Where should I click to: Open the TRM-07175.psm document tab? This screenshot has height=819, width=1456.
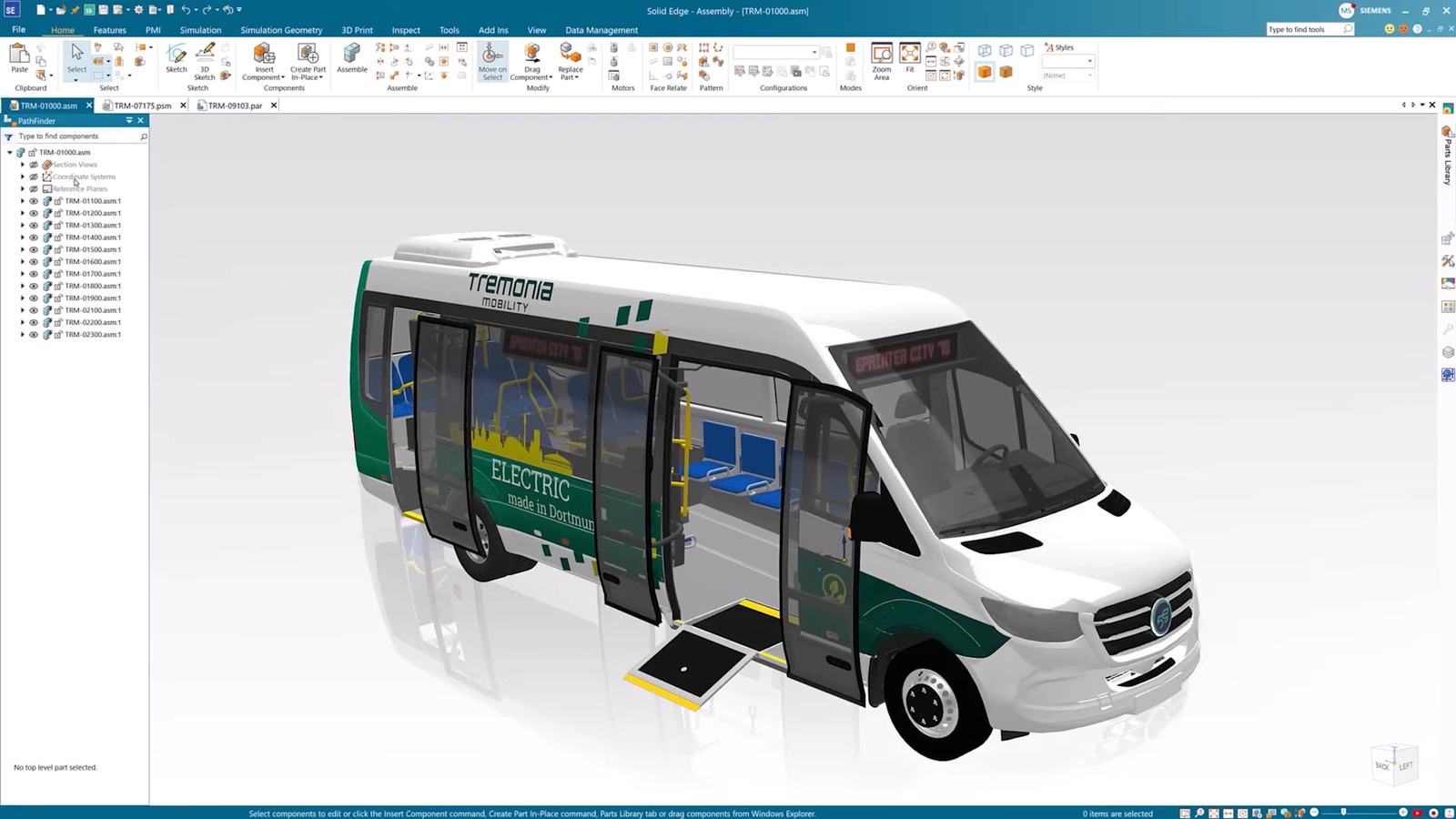pos(141,105)
